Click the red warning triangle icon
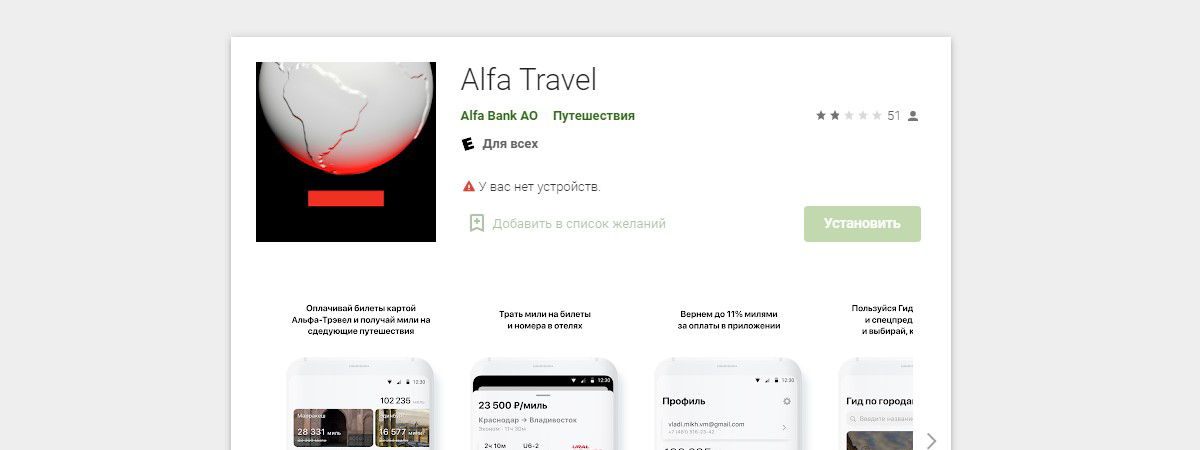This screenshot has width=1200, height=450. click(x=468, y=186)
